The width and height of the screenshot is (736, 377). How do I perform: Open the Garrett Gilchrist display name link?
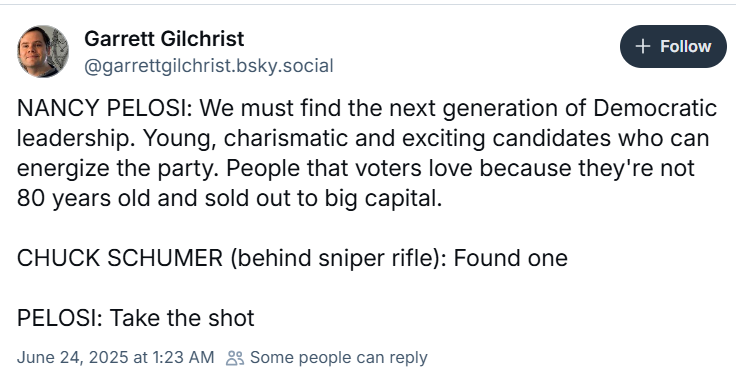tap(164, 38)
